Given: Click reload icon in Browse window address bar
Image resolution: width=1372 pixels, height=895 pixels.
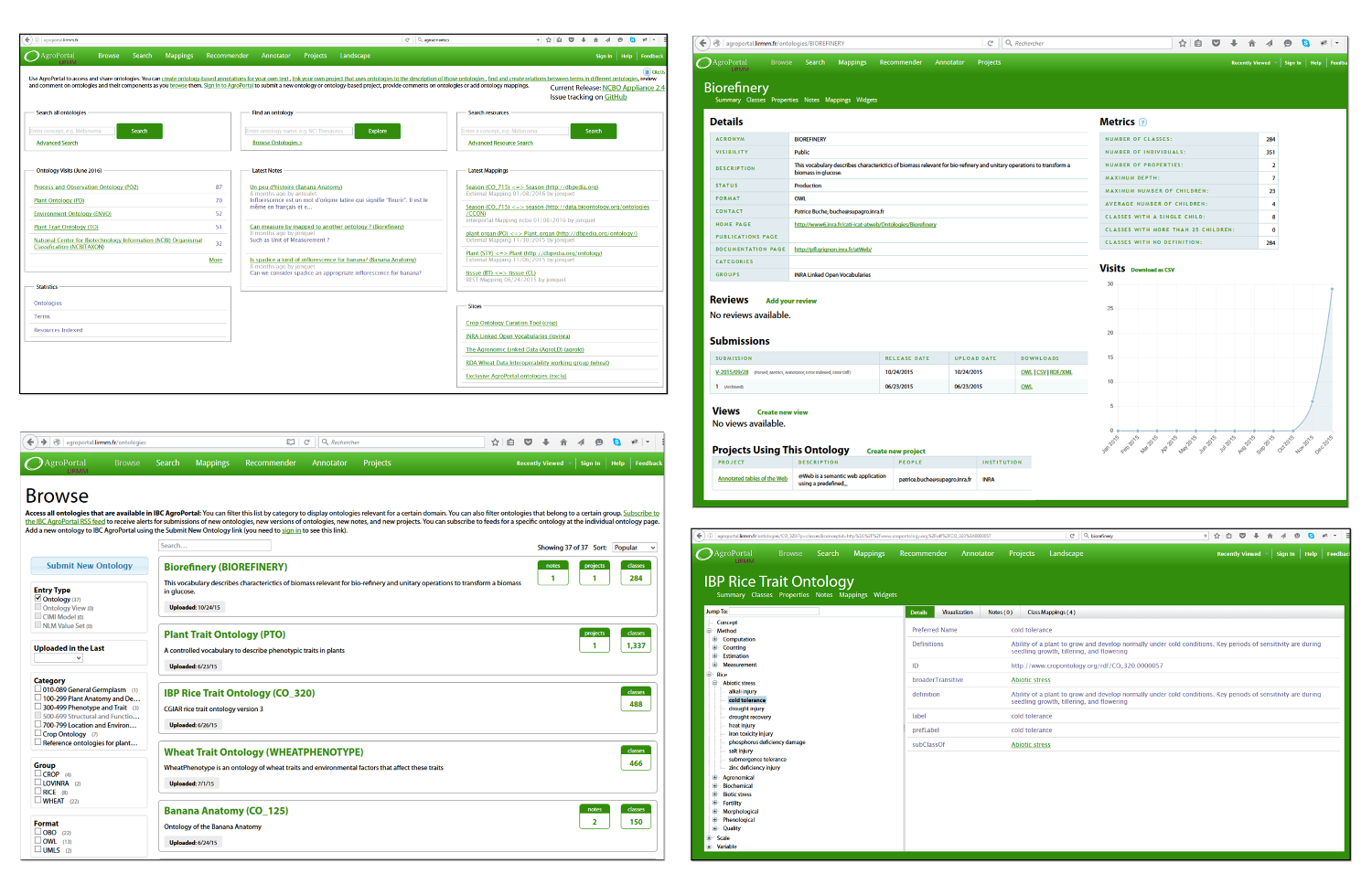Looking at the screenshot, I should (307, 442).
